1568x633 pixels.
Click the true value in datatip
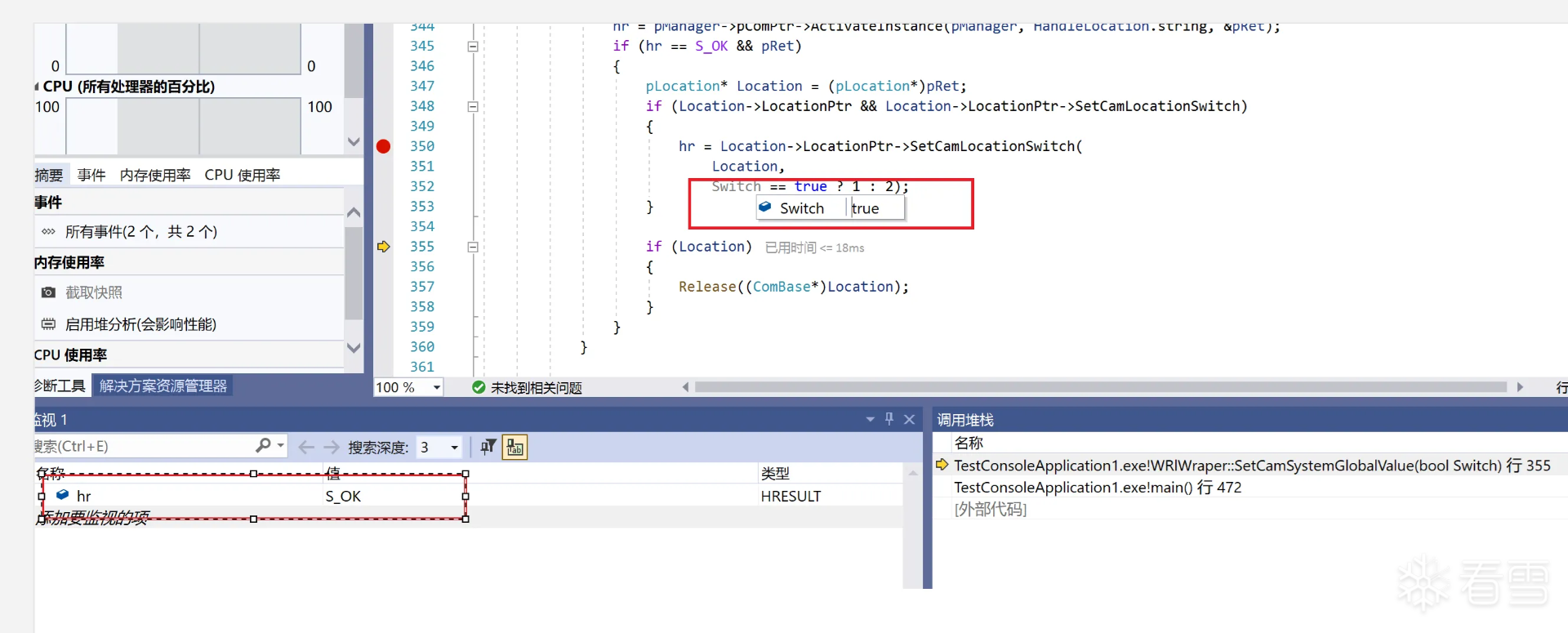866,208
